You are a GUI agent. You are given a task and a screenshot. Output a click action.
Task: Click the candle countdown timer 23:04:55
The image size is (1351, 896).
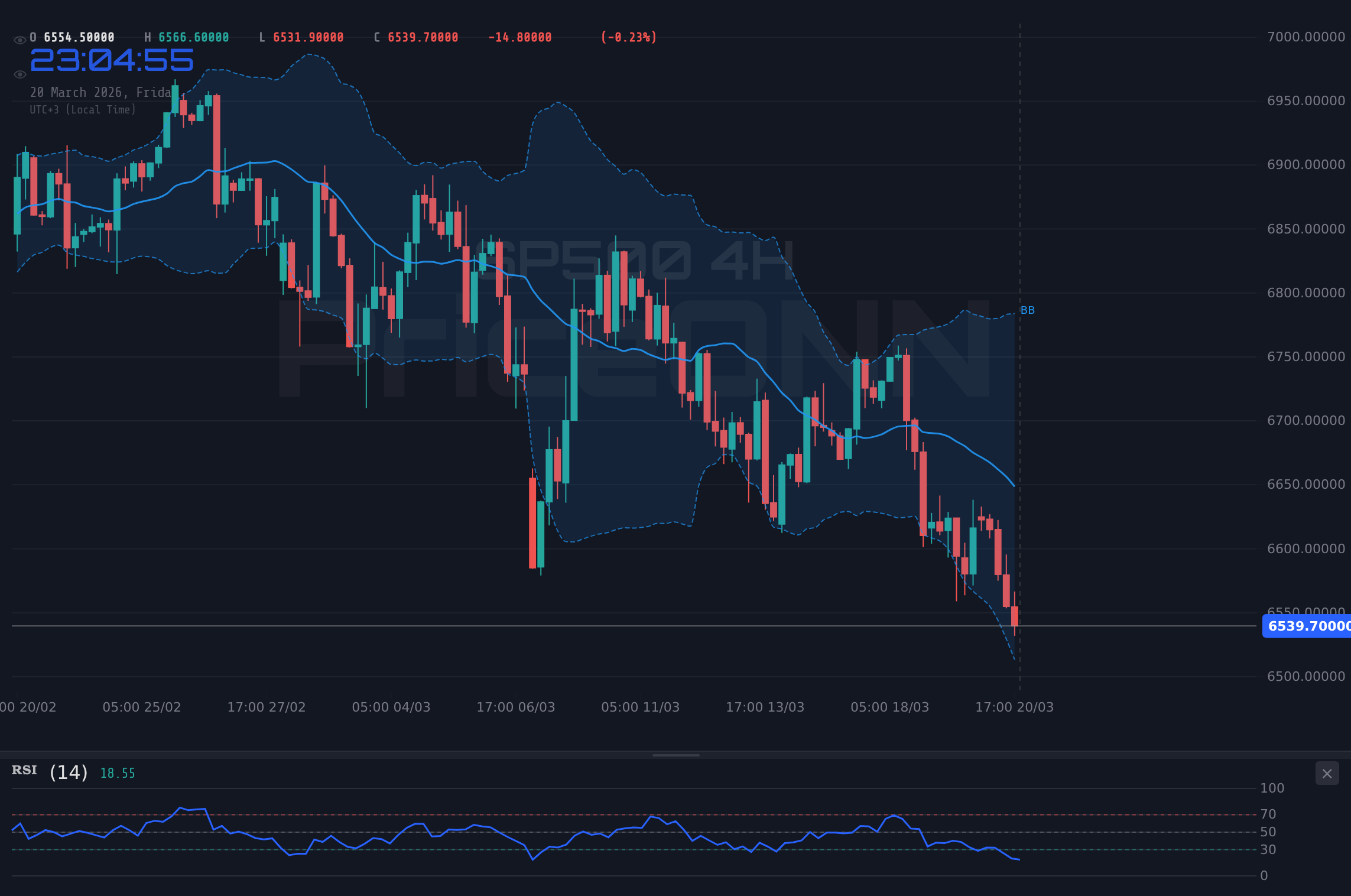pyautogui.click(x=111, y=59)
